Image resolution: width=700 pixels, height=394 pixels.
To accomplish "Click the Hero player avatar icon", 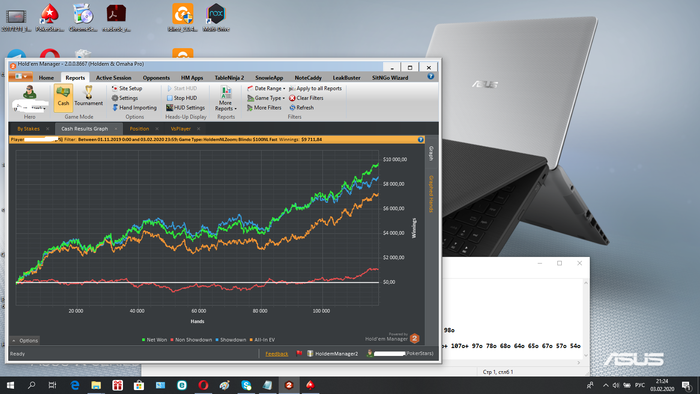I will (29, 93).
